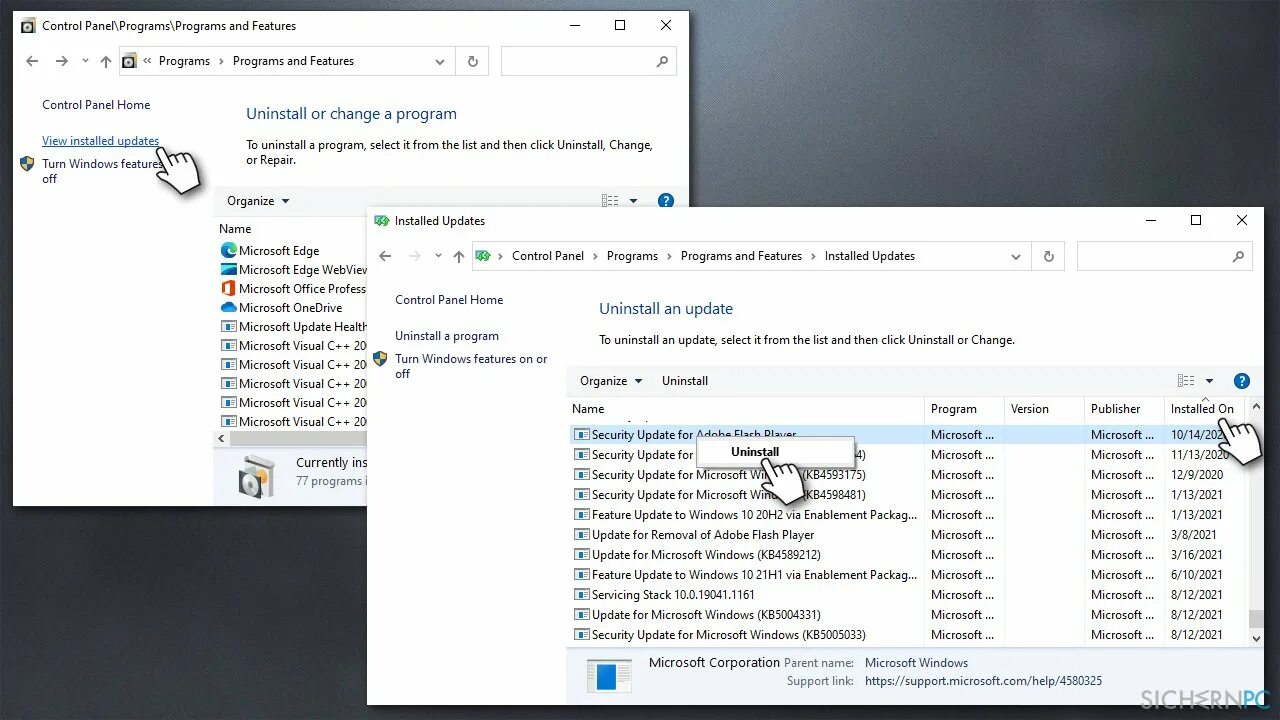Click scroll-up arrow of updates list scrollbar

(1256, 408)
